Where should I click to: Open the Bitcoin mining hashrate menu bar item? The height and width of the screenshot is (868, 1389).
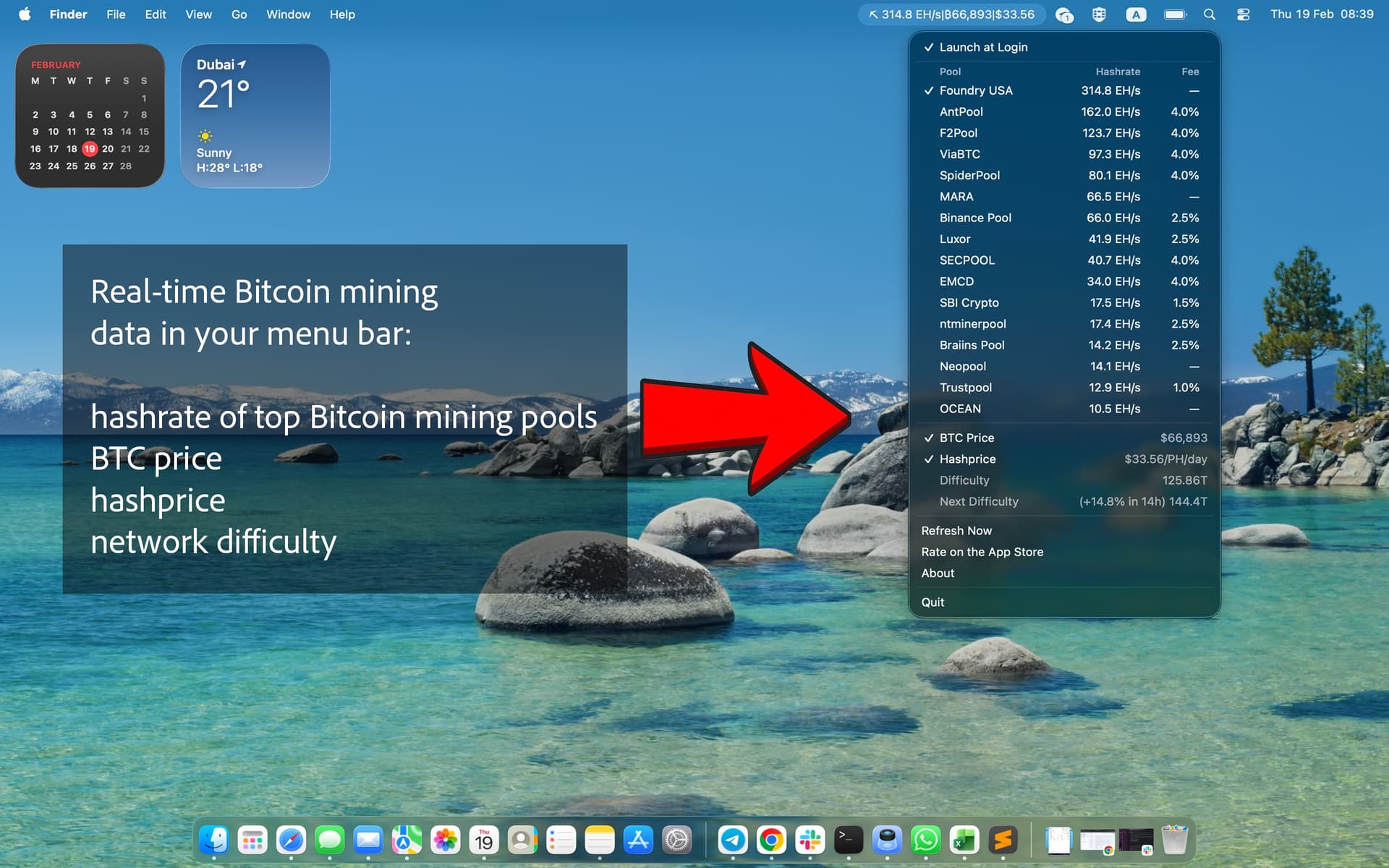point(950,14)
